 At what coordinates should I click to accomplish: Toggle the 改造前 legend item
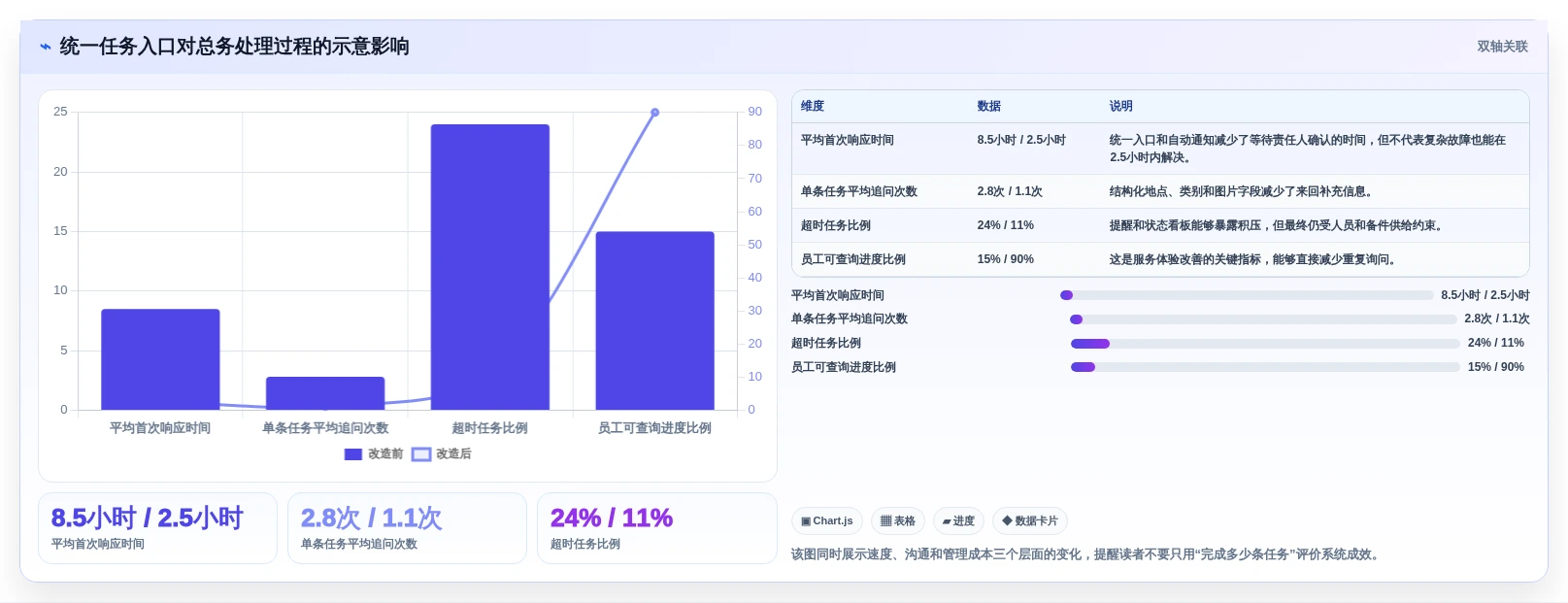pos(374,453)
